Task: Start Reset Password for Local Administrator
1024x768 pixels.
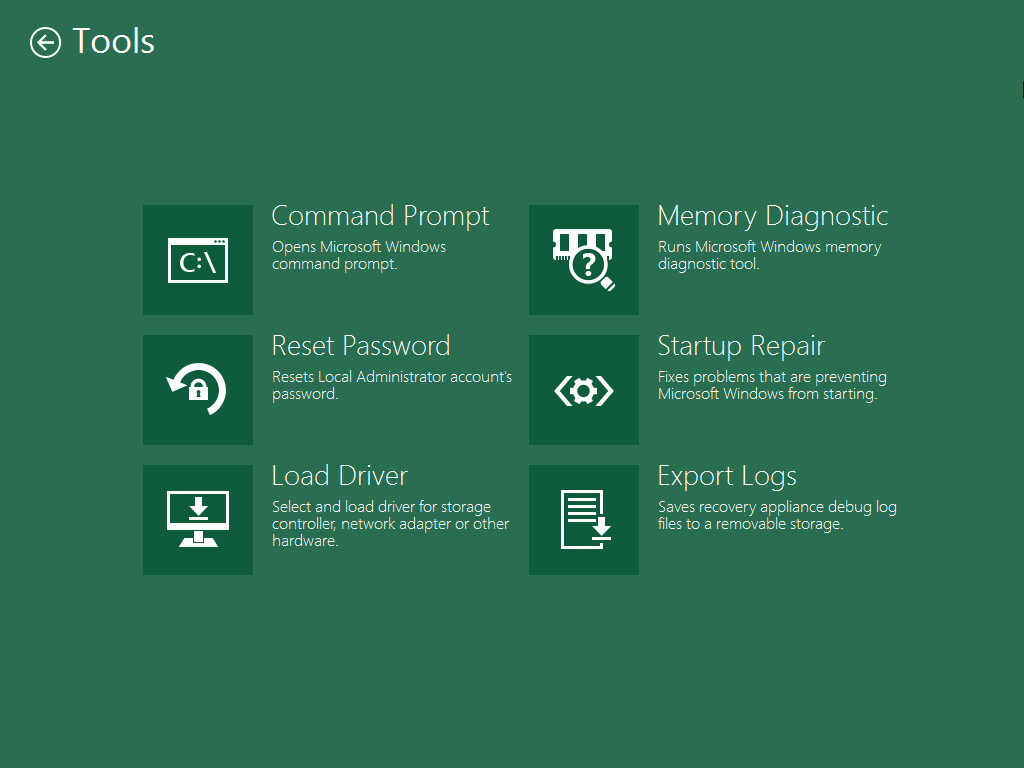Action: pyautogui.click(x=361, y=345)
